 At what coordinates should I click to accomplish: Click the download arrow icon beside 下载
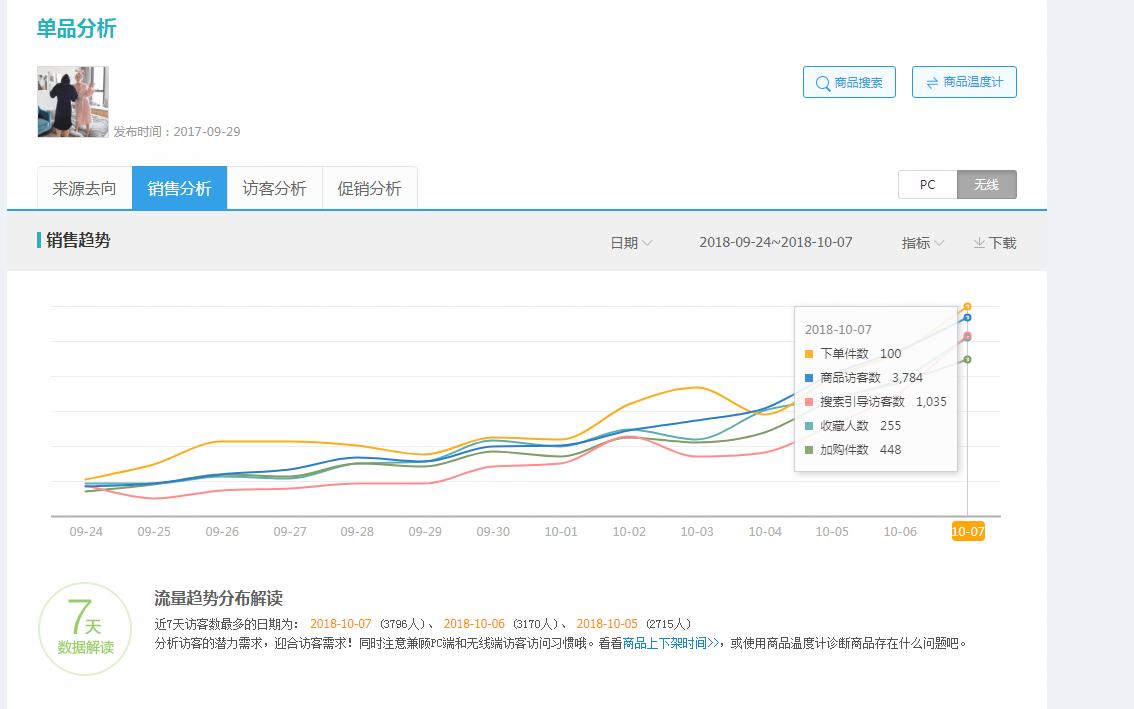point(979,243)
